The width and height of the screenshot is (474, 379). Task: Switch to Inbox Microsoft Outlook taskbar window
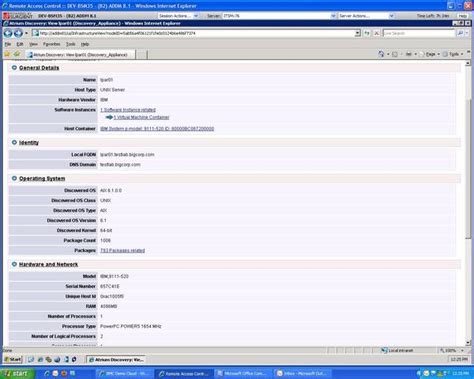[x=302, y=374]
